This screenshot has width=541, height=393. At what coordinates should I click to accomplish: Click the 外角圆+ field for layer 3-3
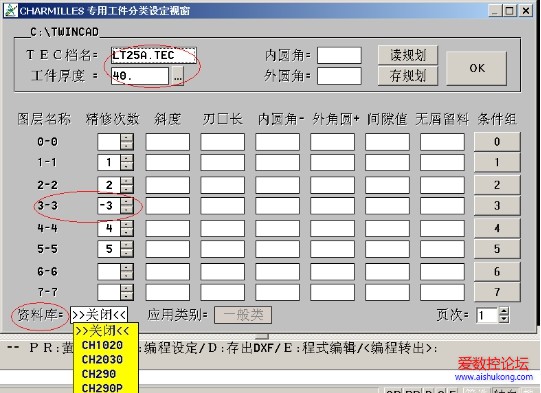tap(332, 206)
